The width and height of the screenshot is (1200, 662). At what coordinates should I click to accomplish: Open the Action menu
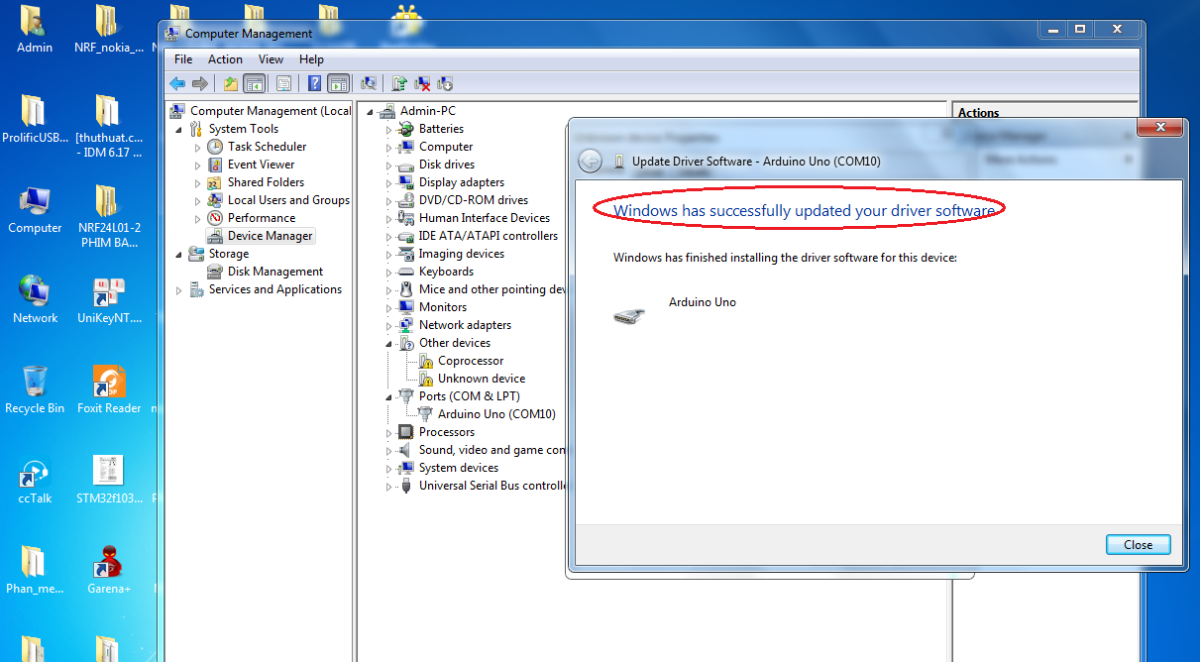click(x=225, y=59)
